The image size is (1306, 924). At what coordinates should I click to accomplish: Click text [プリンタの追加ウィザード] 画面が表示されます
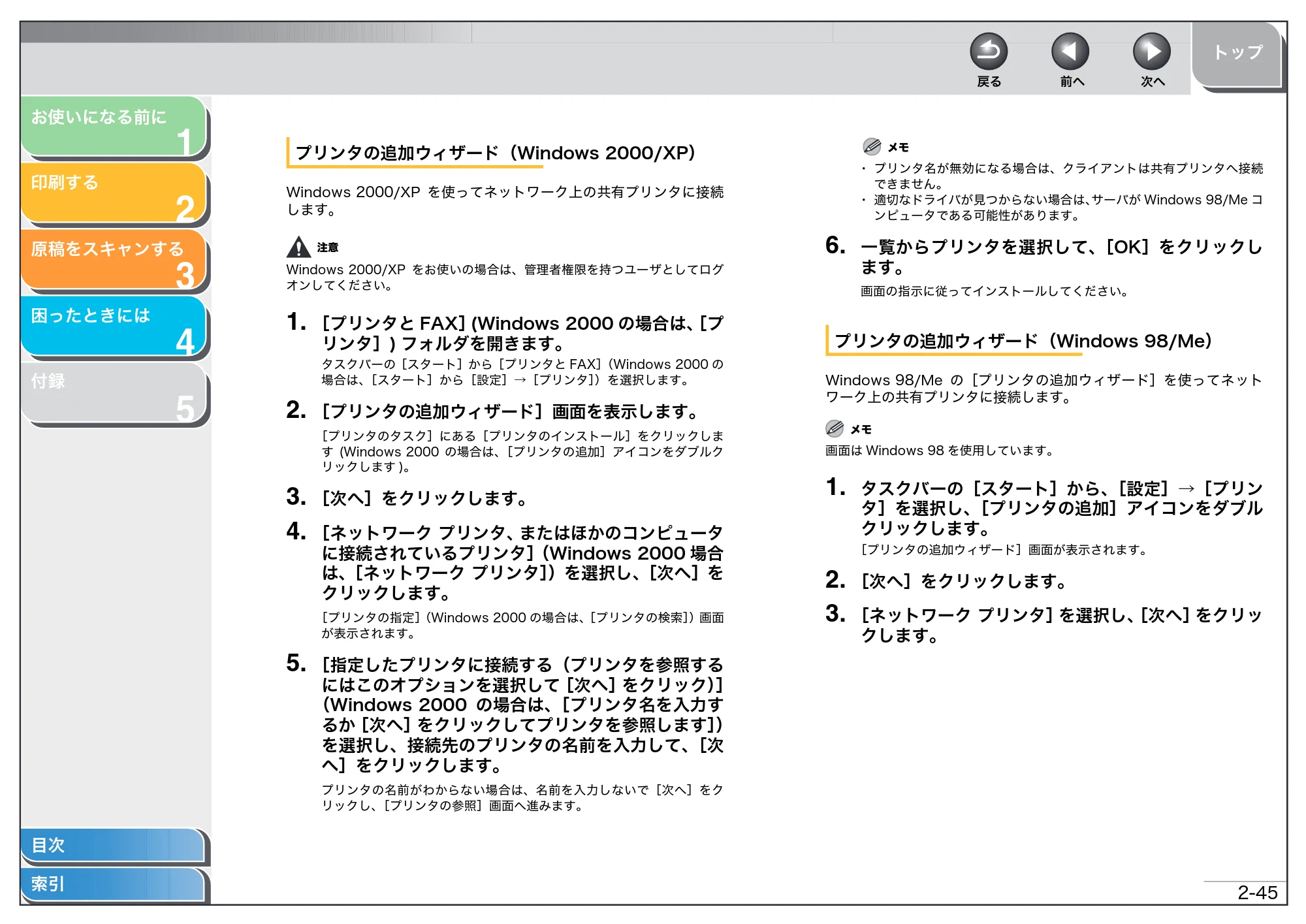click(x=1004, y=550)
